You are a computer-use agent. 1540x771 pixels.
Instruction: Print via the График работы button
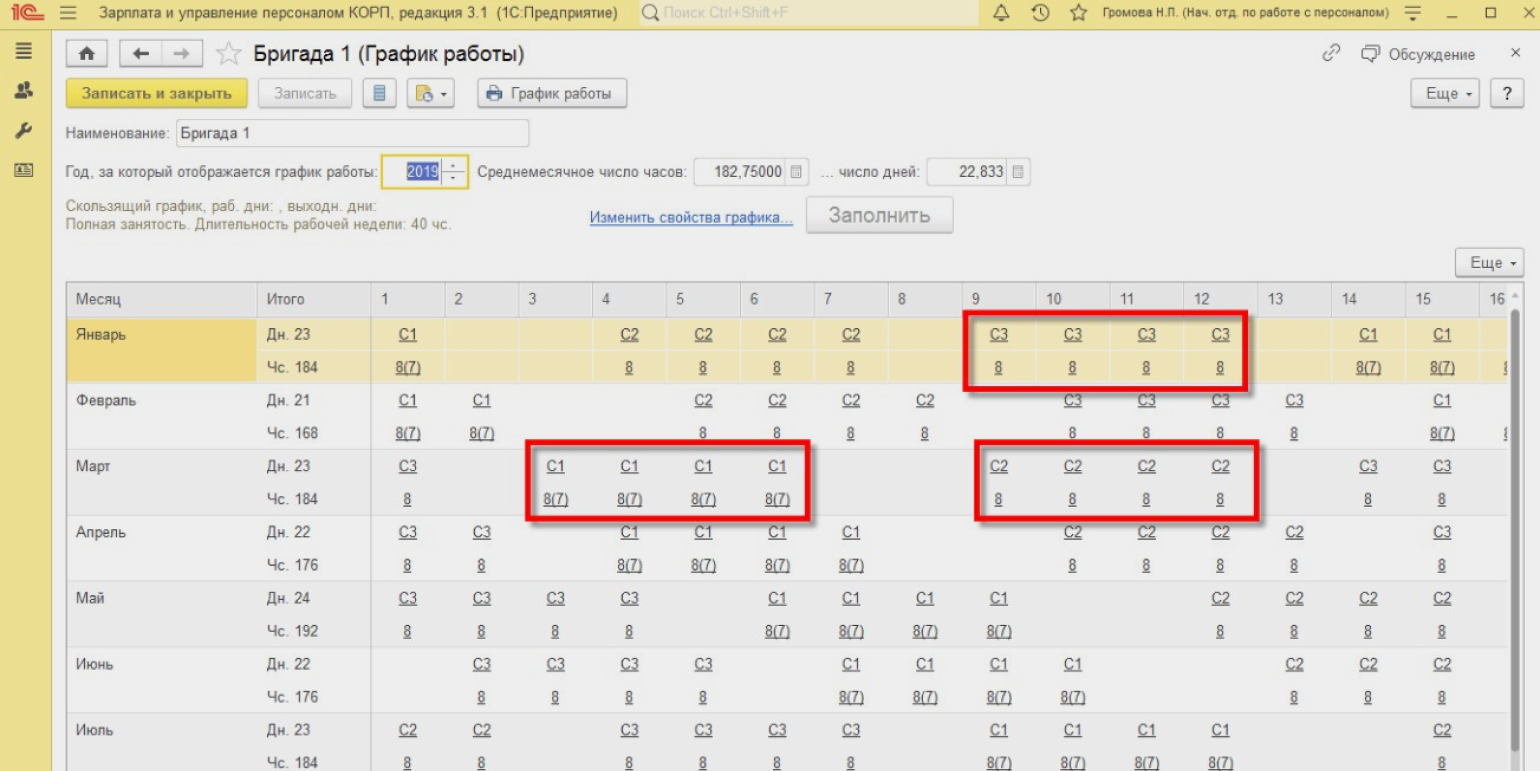(551, 93)
